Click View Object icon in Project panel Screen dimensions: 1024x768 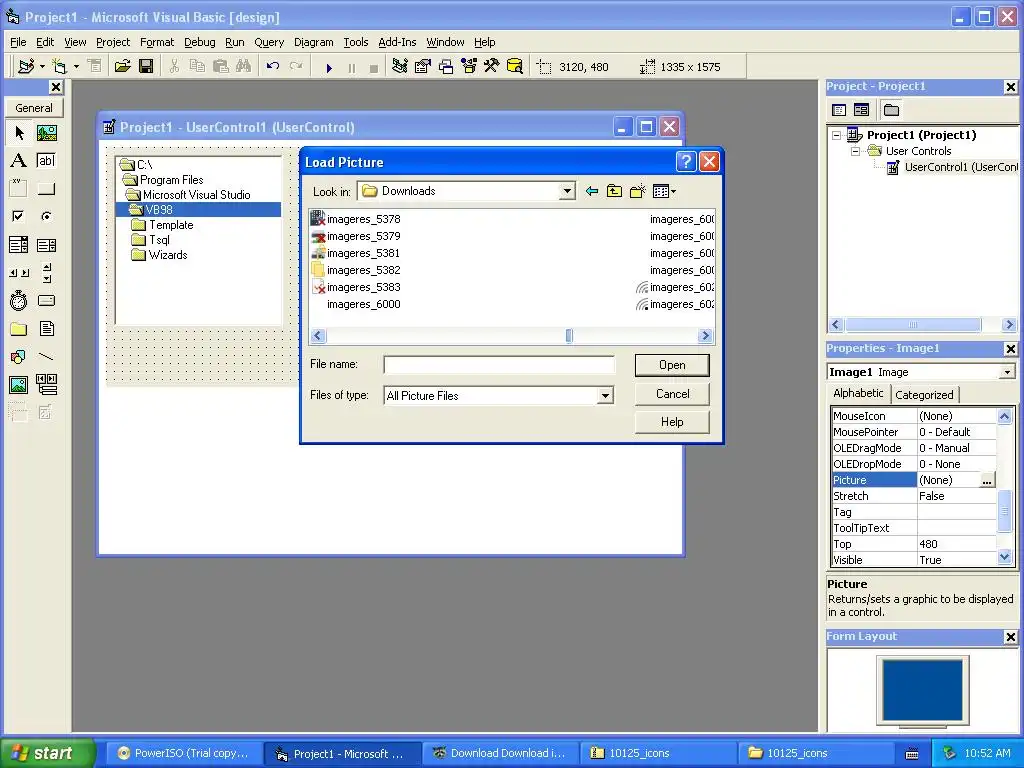tap(861, 110)
